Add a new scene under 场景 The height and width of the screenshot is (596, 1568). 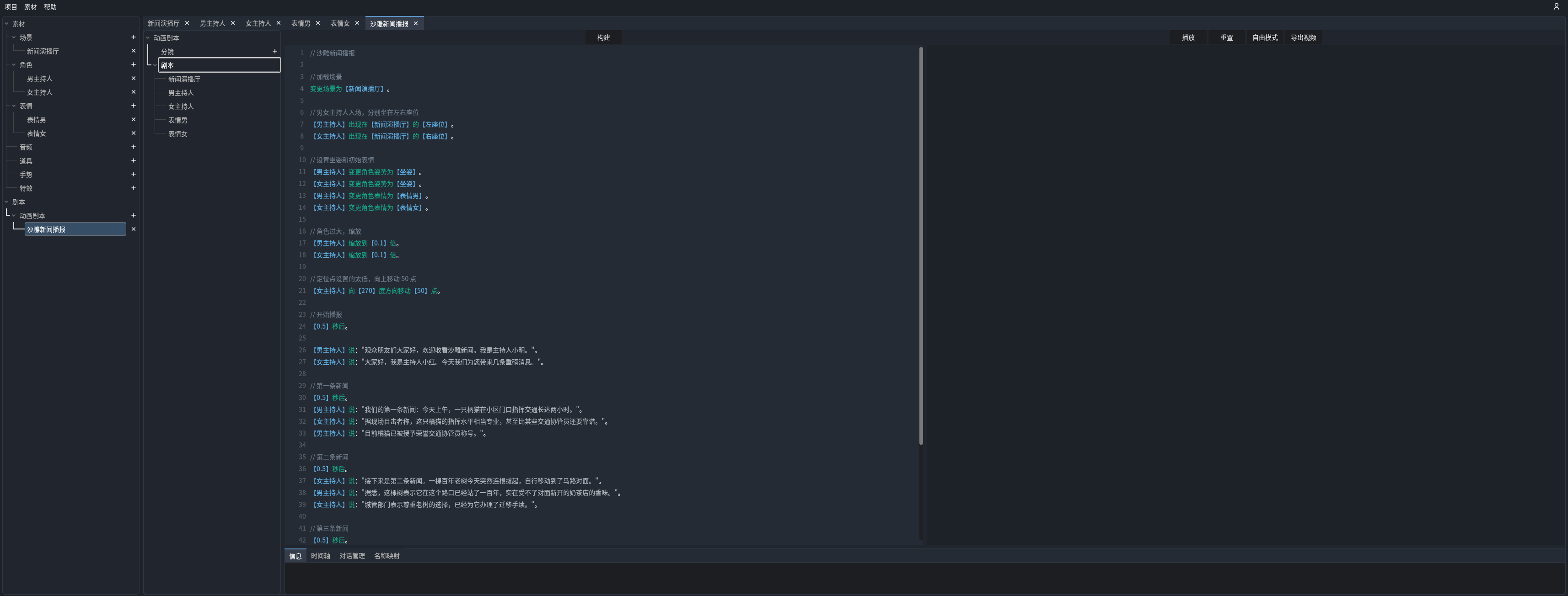(133, 37)
